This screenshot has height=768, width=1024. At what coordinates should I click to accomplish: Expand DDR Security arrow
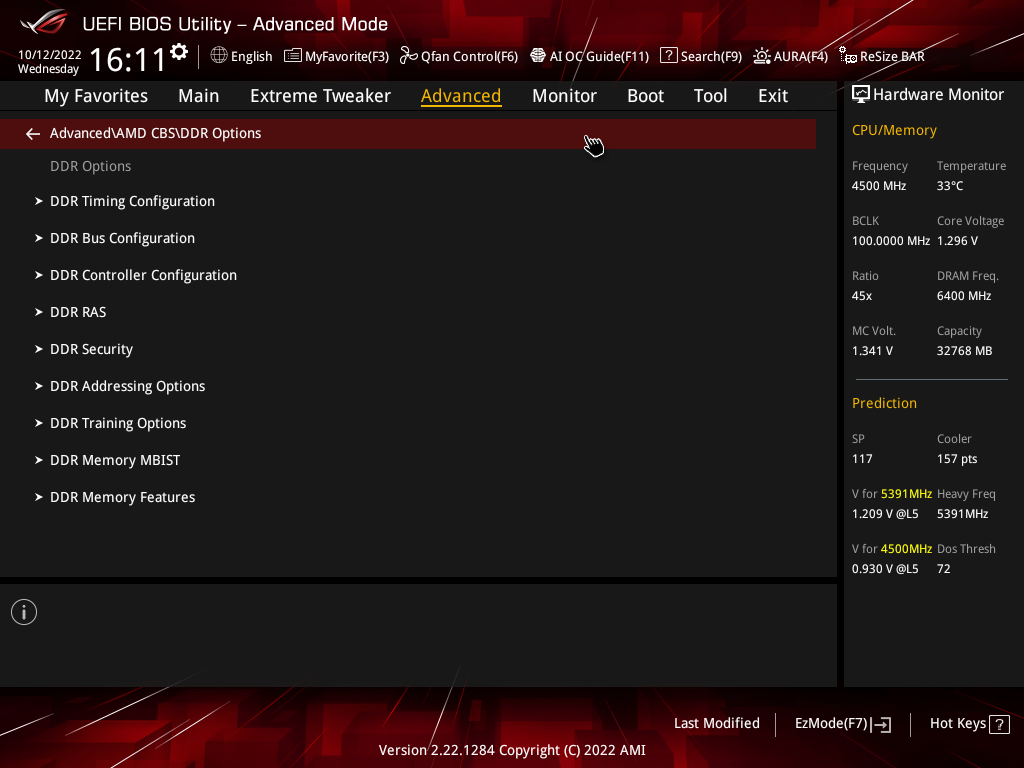point(39,349)
